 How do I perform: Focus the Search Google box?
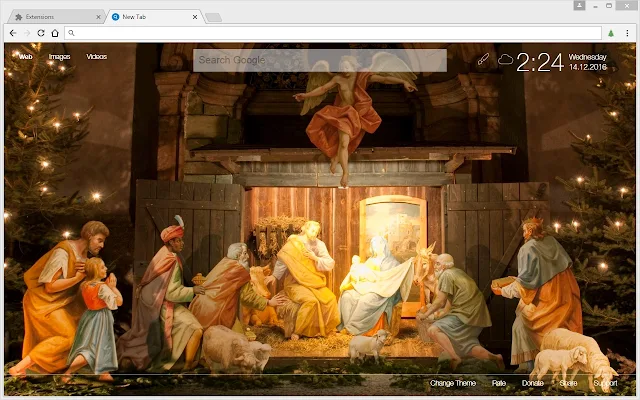coord(320,60)
